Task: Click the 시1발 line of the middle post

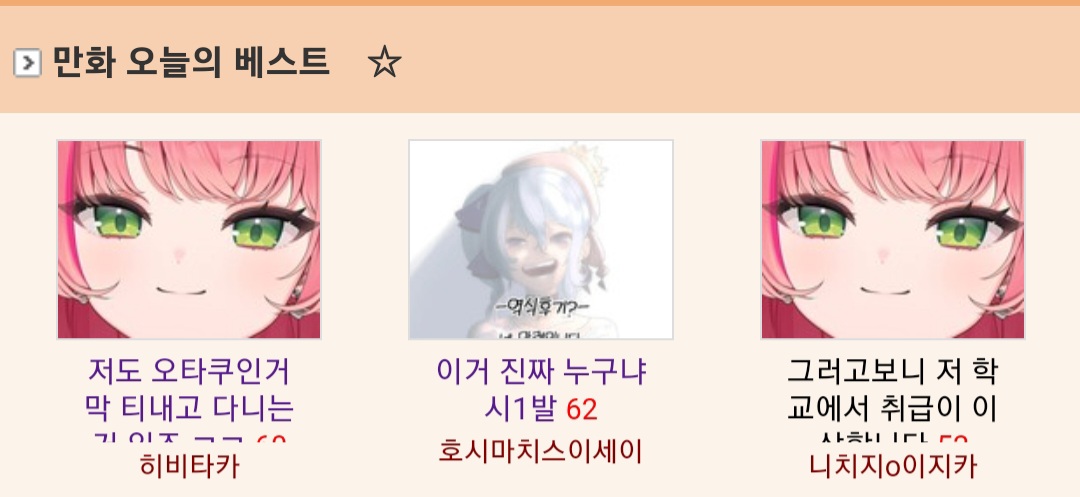Action: (x=519, y=410)
